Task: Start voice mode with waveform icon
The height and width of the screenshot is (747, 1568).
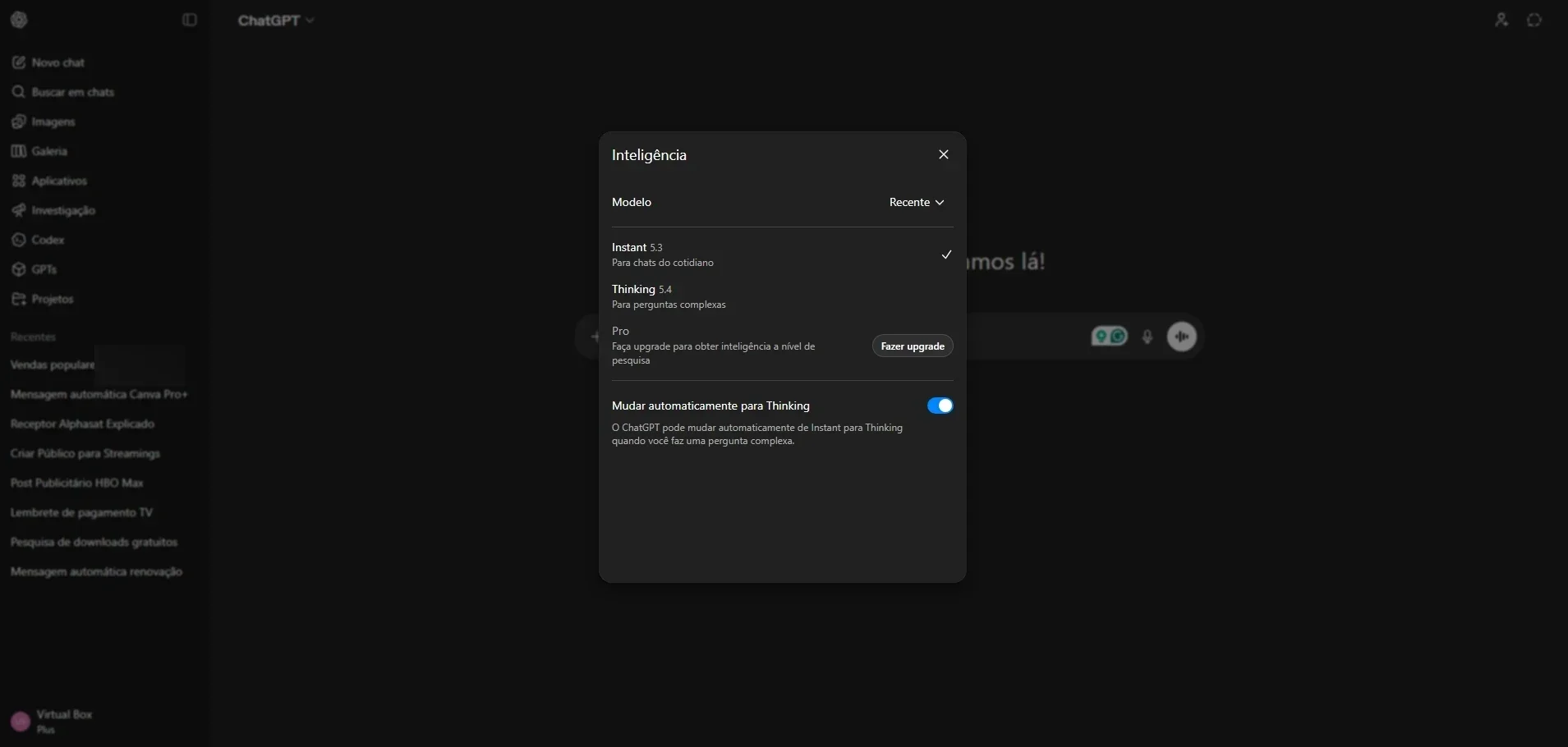Action: click(1182, 337)
